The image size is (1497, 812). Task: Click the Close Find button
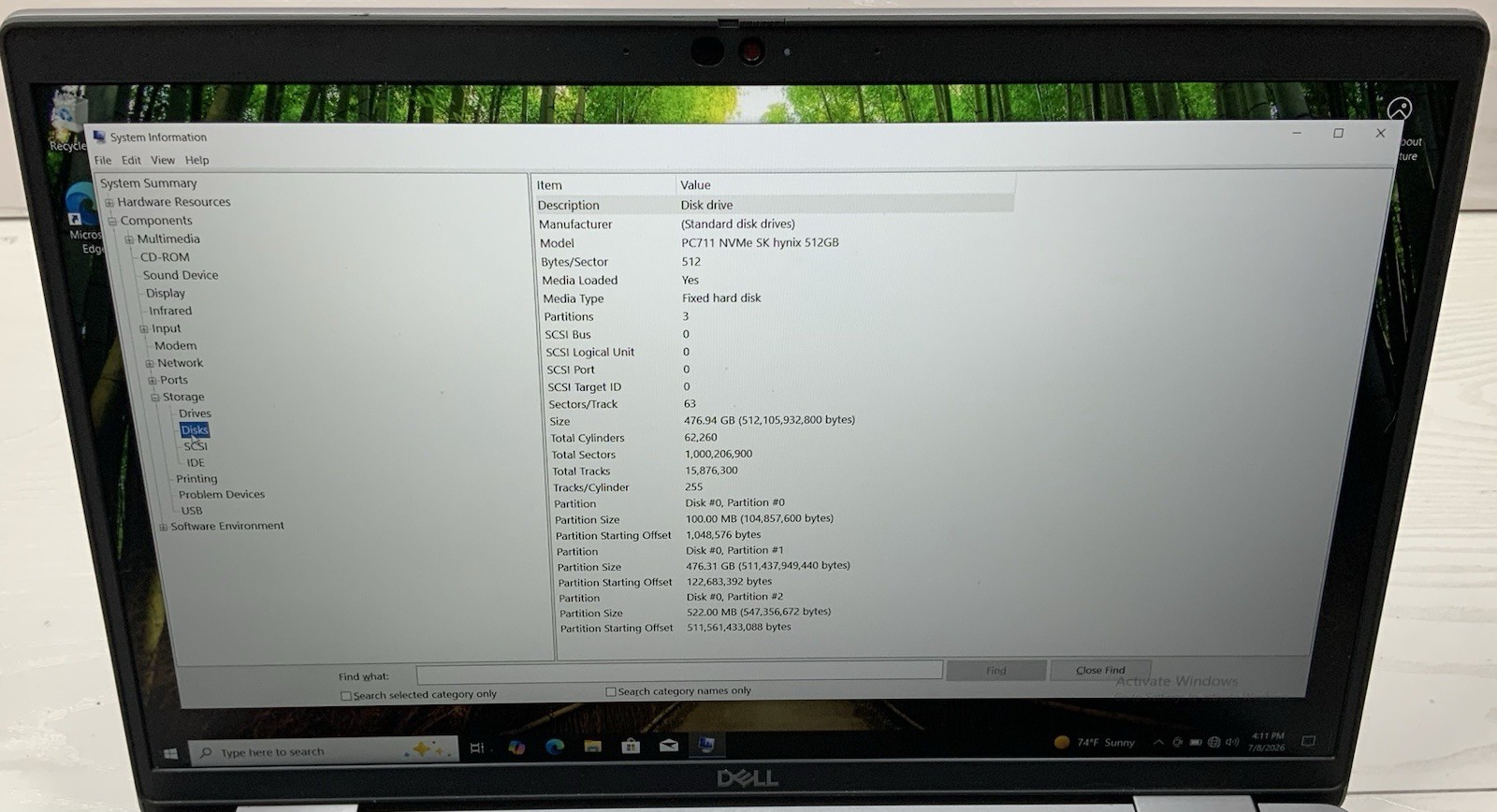[x=1100, y=670]
